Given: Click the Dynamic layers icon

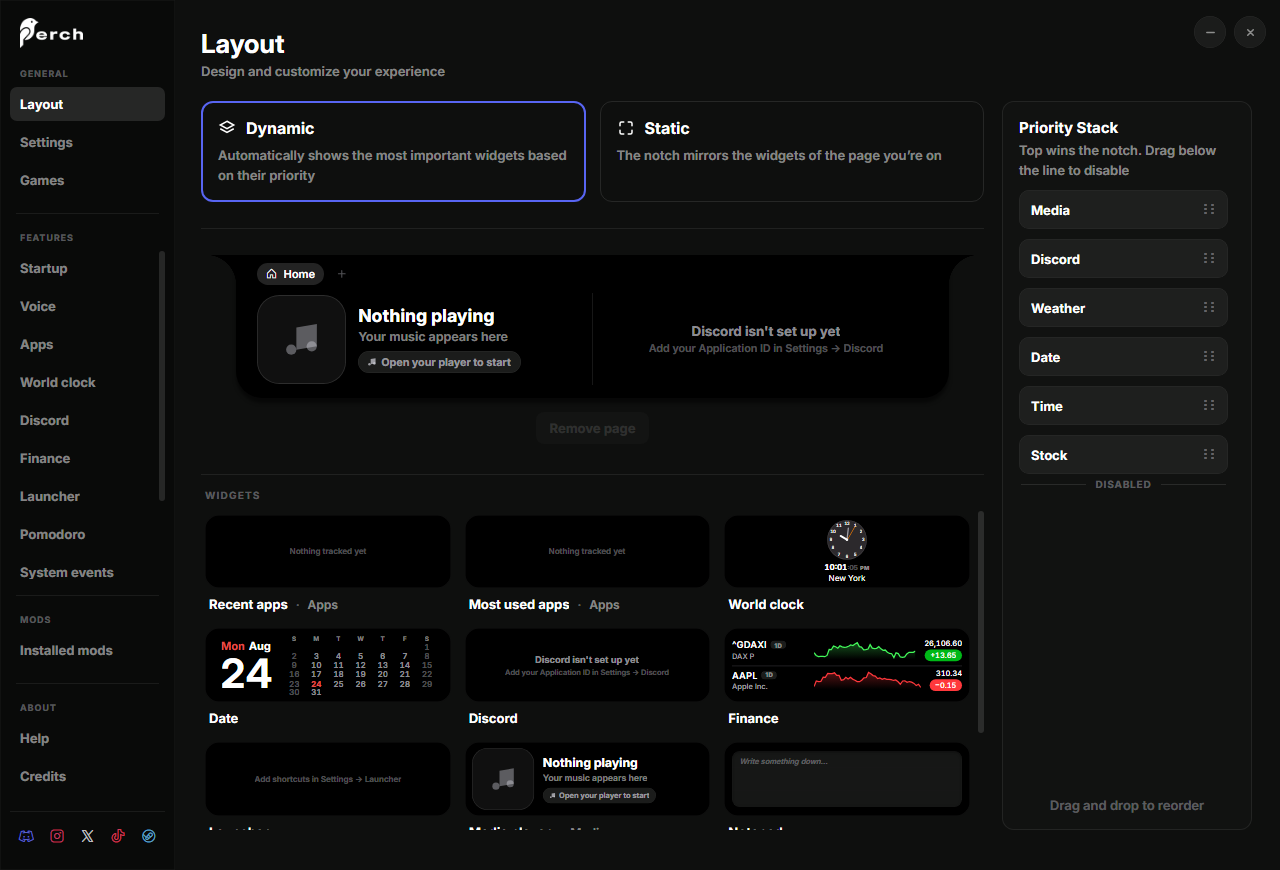Looking at the screenshot, I should pos(227,127).
